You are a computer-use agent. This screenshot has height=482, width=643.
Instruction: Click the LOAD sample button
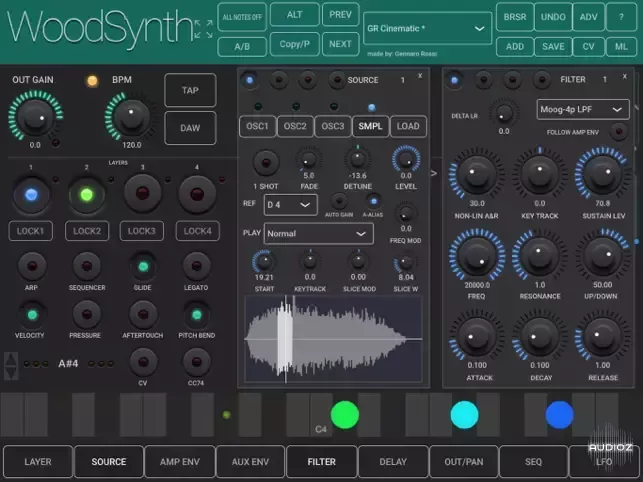(x=408, y=126)
